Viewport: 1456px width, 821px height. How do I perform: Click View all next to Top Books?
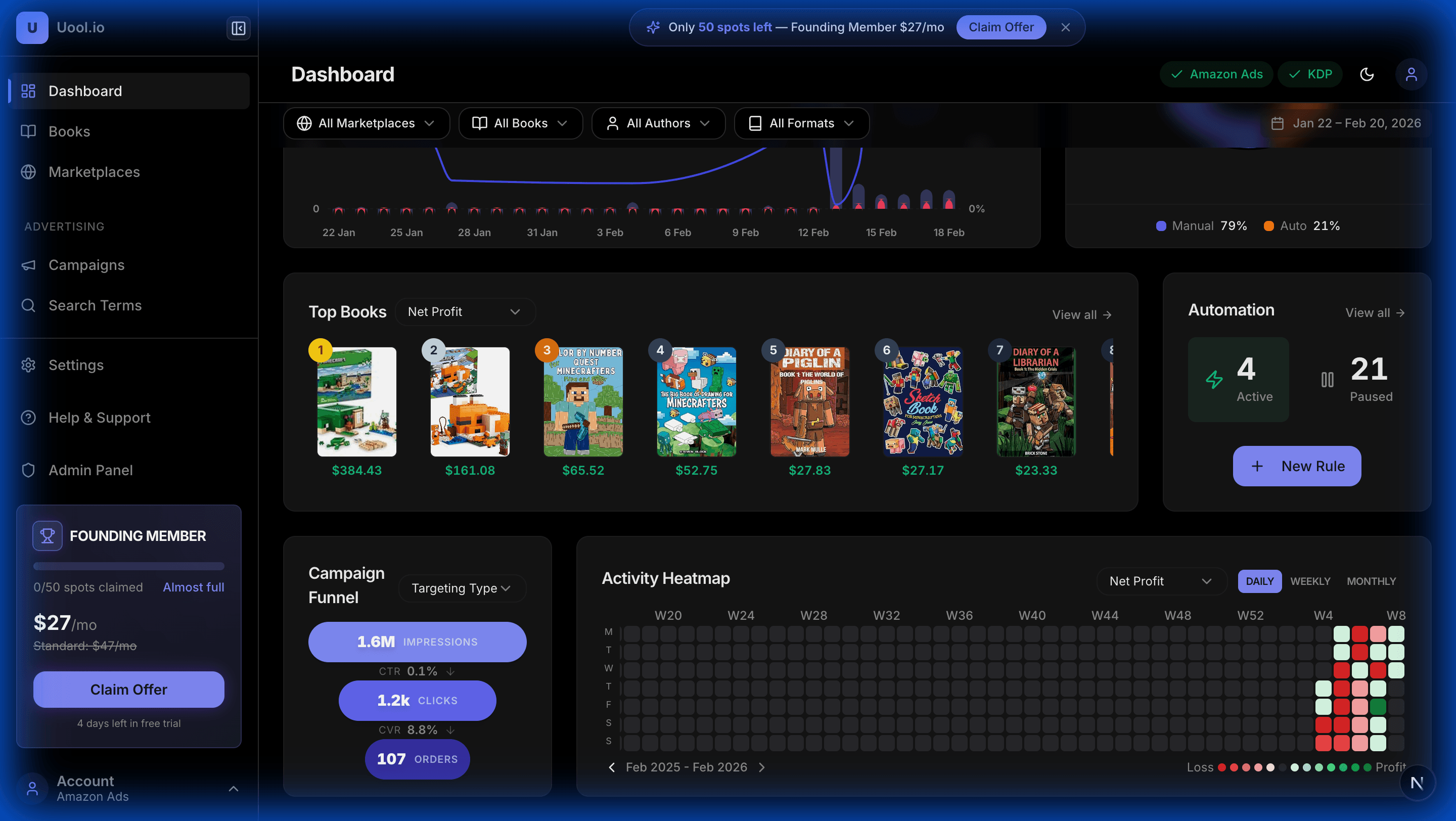click(x=1081, y=315)
